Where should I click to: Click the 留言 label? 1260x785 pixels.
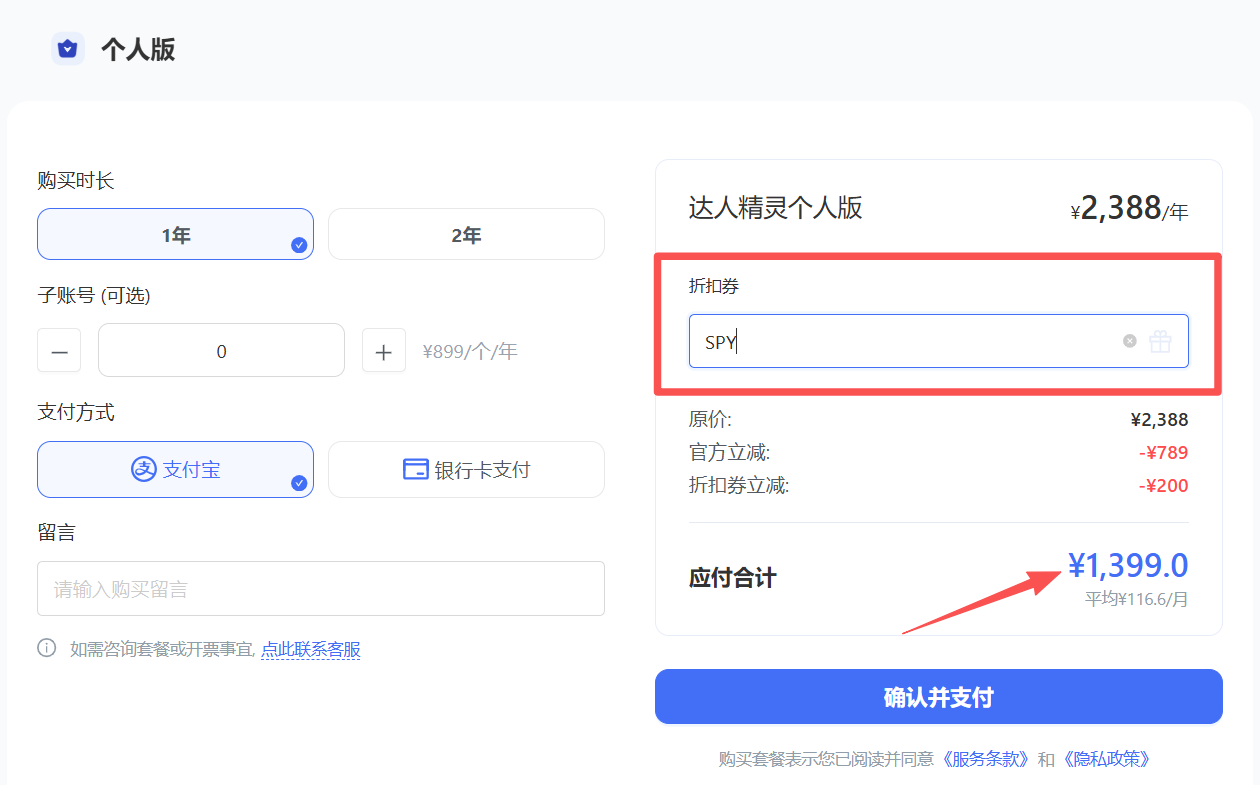(56, 532)
